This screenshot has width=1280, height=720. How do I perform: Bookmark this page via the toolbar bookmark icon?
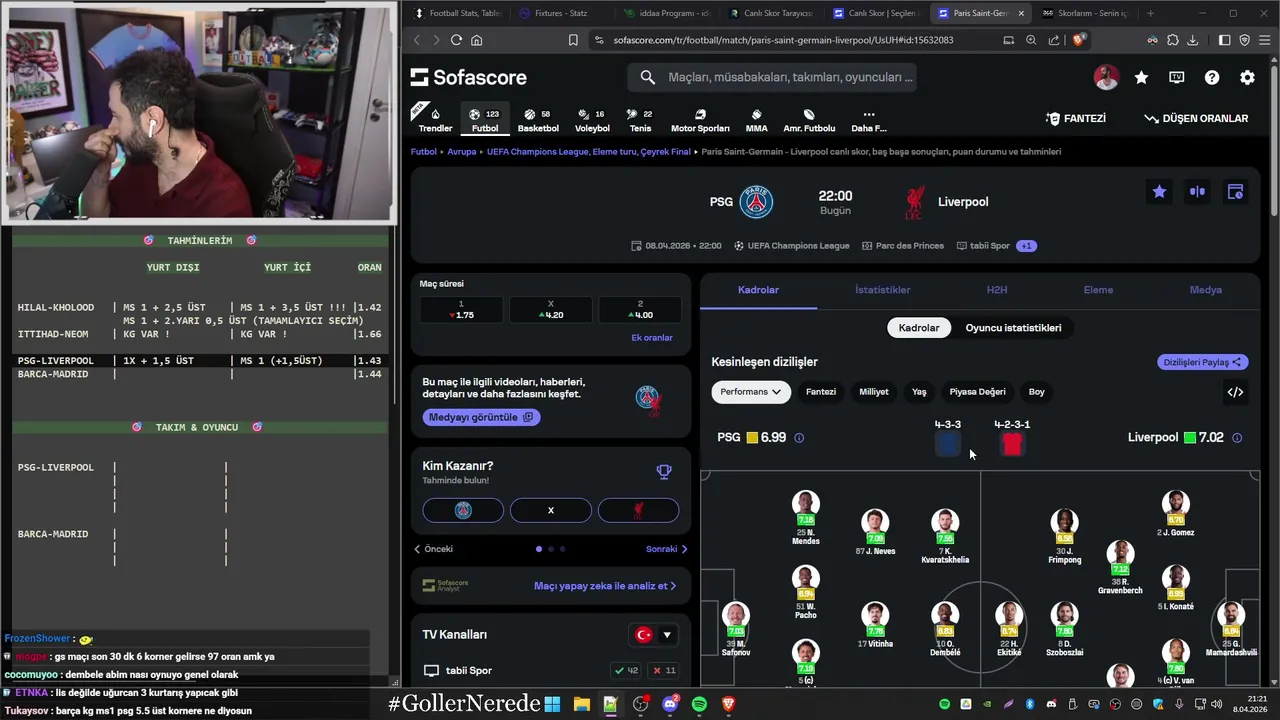[x=573, y=40]
